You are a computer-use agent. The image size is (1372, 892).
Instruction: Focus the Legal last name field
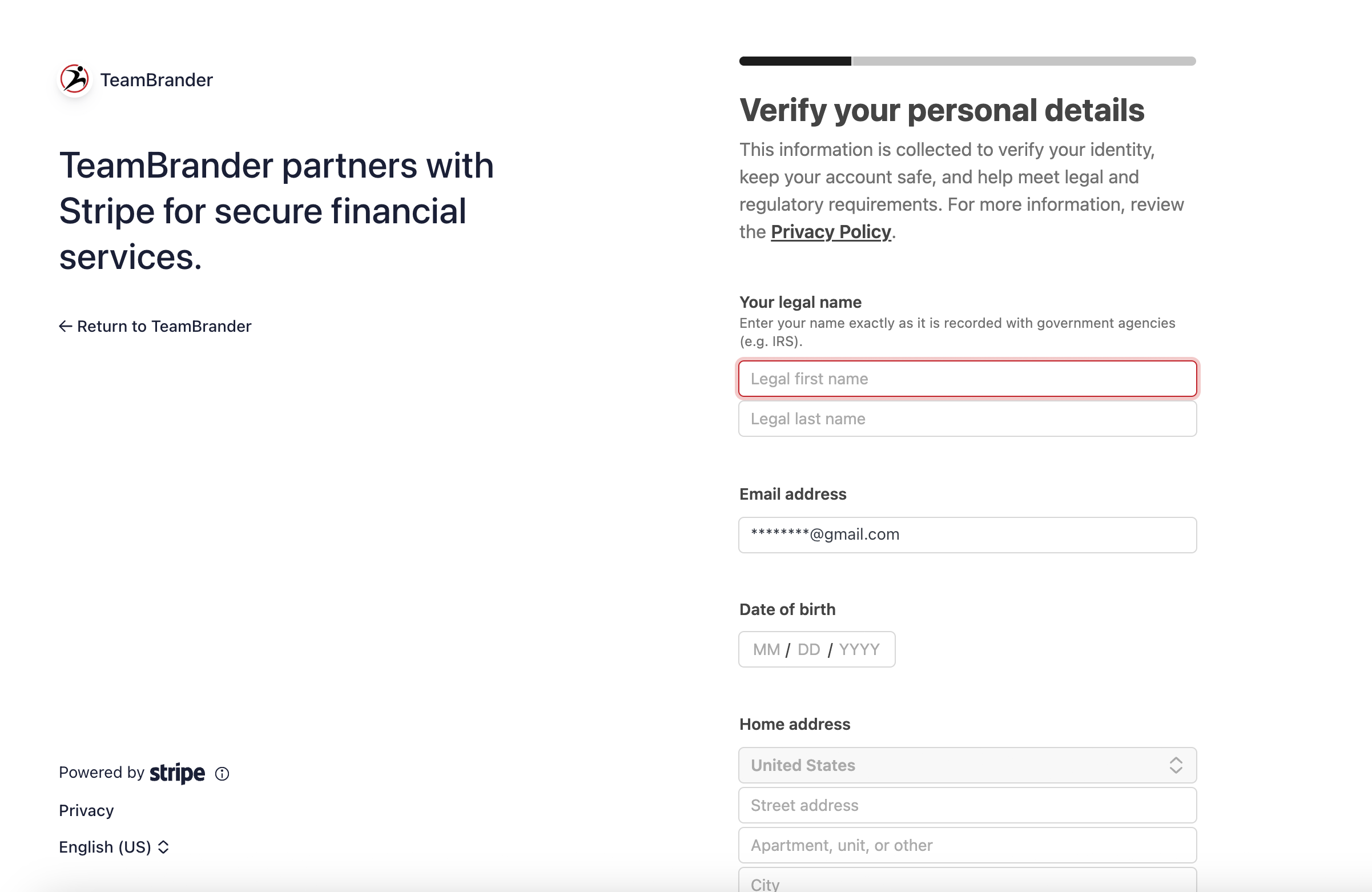click(967, 419)
